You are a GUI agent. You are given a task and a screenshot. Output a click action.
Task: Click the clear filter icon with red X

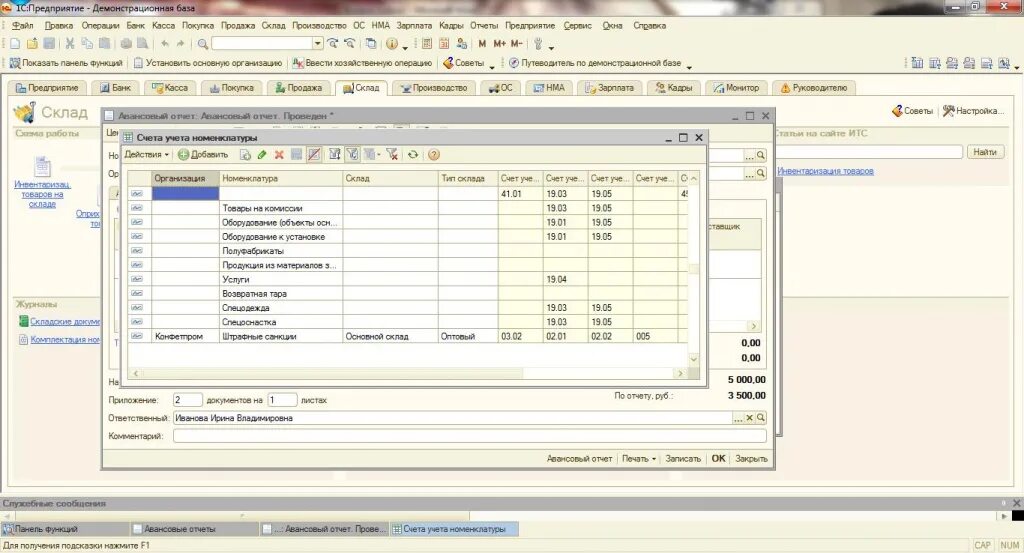click(x=392, y=155)
